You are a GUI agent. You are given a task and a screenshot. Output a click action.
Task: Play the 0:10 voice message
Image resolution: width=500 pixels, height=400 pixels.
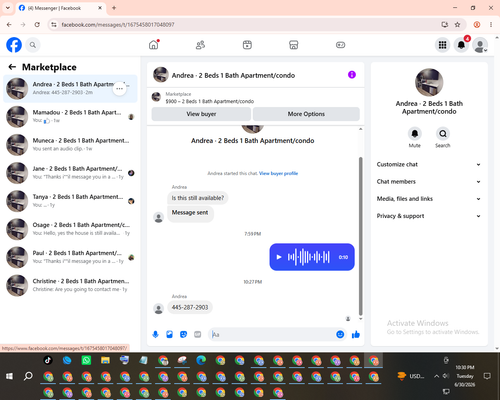(279, 257)
